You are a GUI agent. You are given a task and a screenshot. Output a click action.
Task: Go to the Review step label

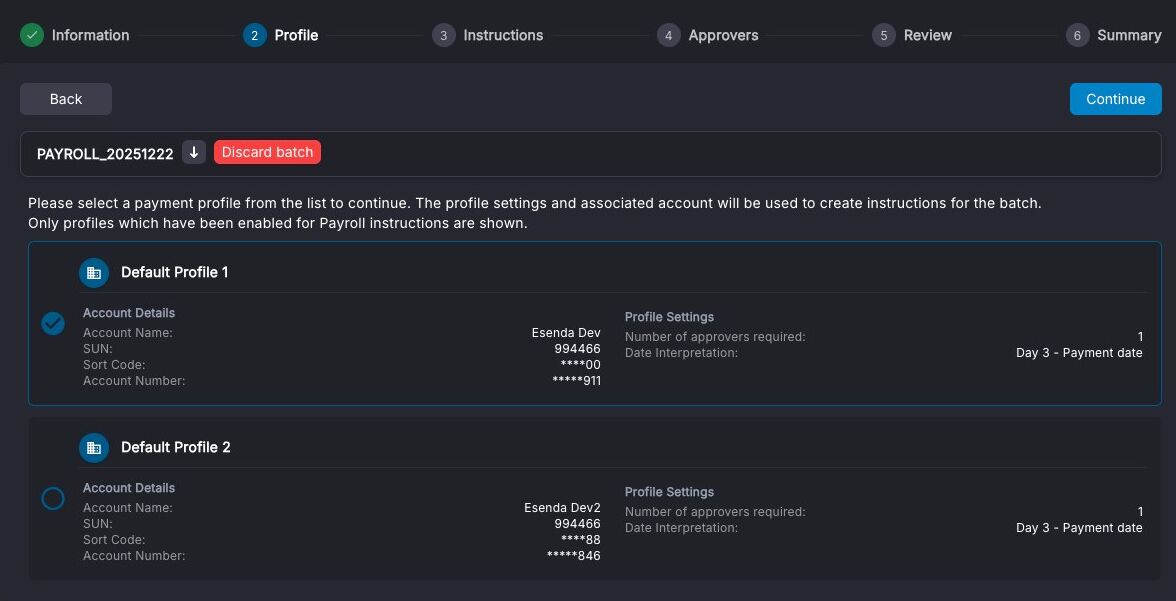pos(928,35)
